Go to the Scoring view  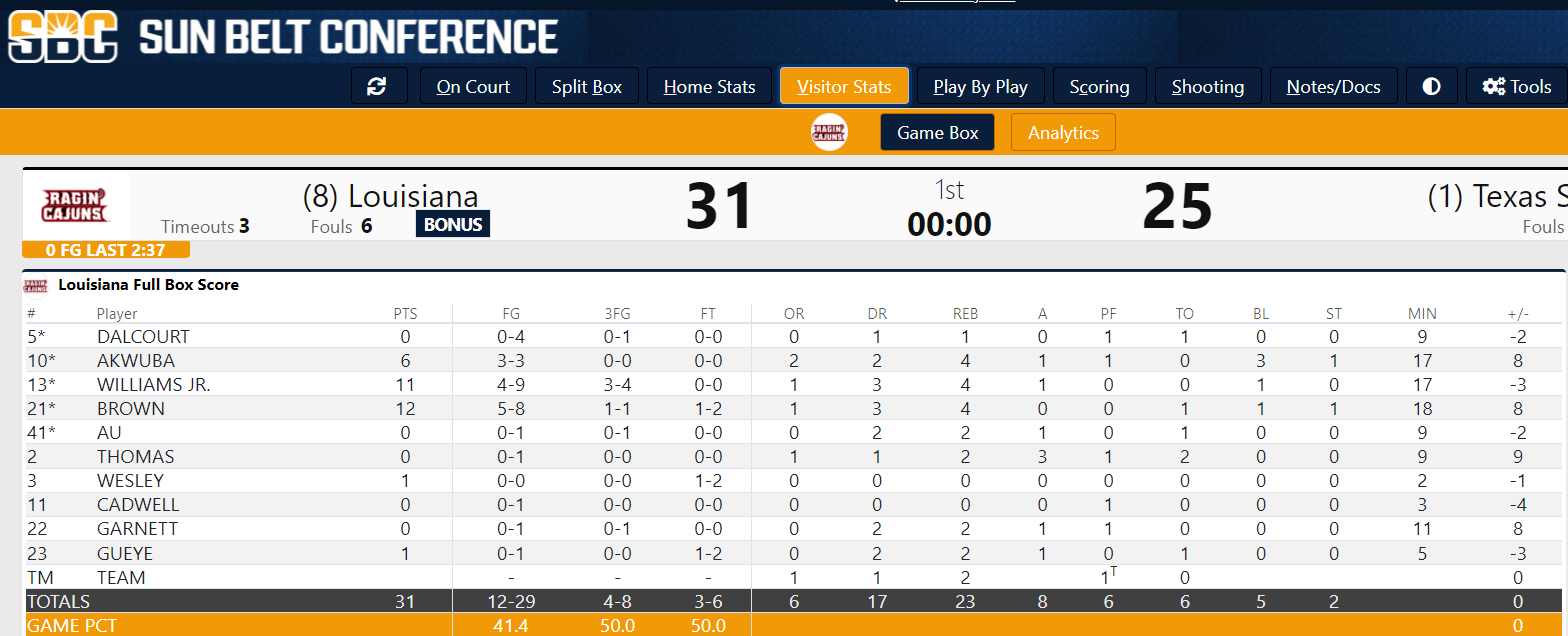1099,87
